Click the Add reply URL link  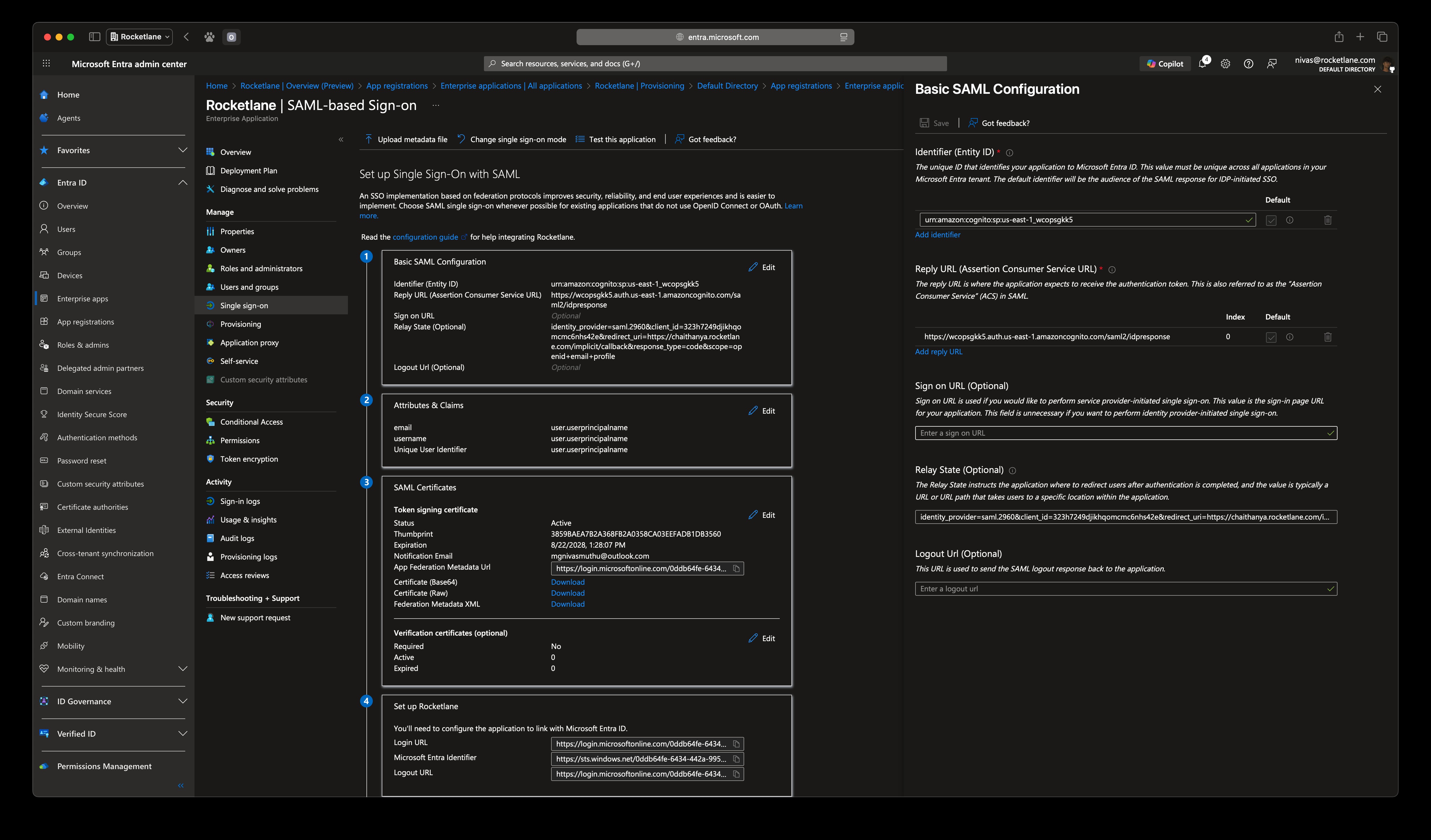[939, 352]
